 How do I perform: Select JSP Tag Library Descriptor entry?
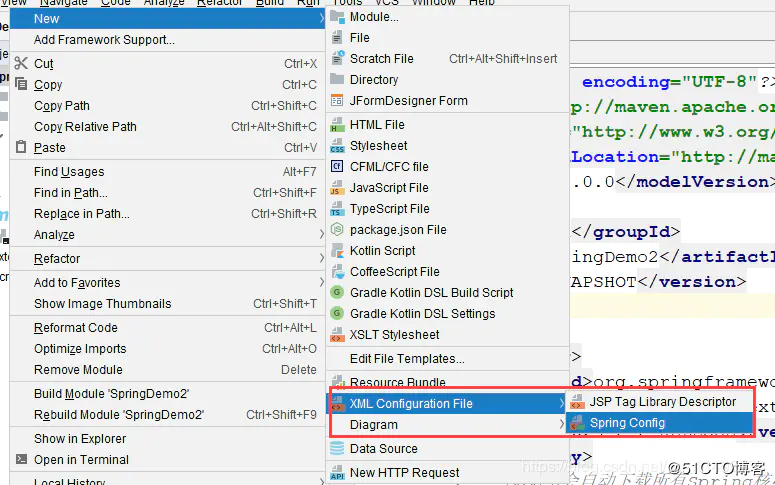point(659,402)
